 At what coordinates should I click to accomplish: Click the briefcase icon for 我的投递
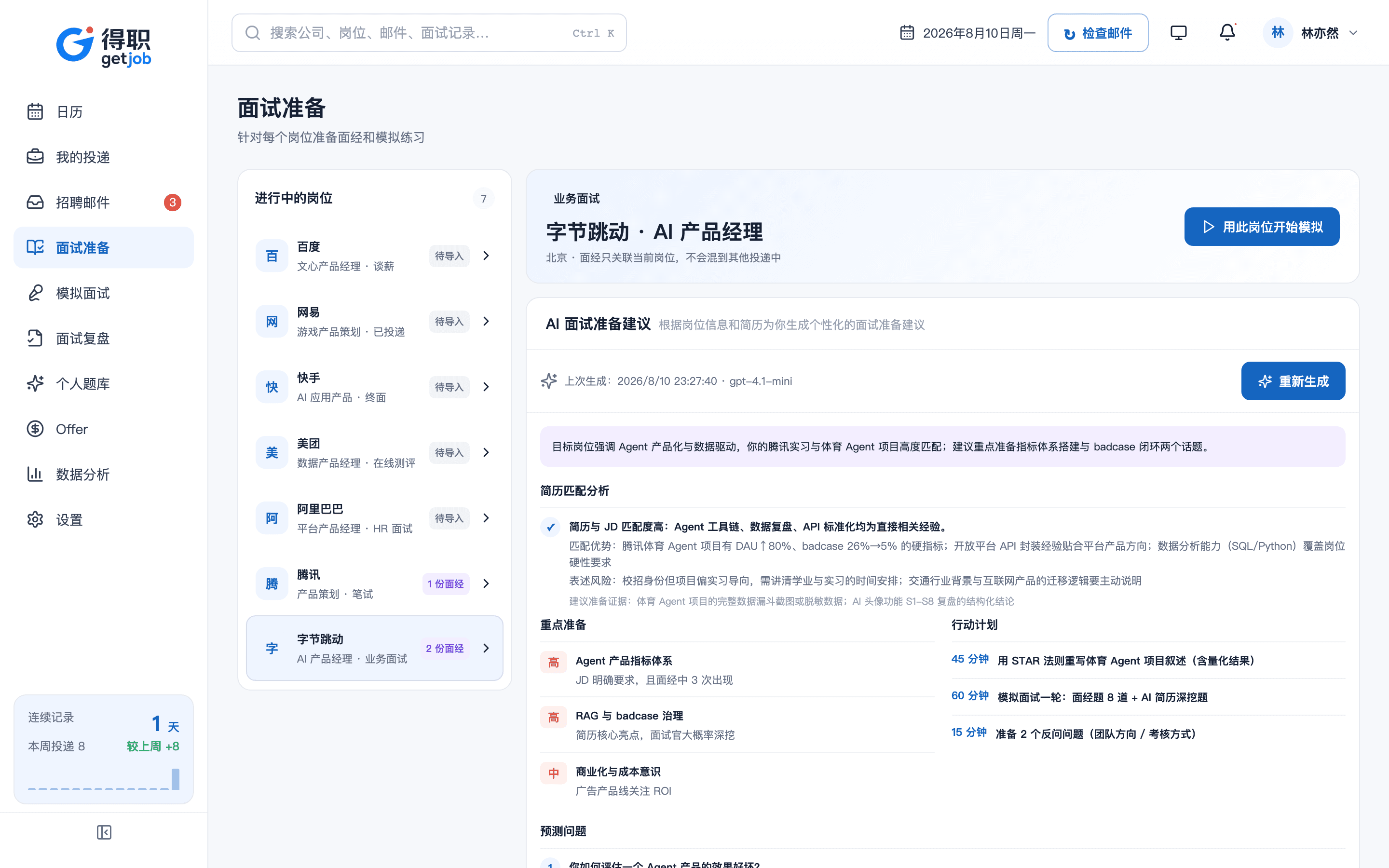tap(35, 157)
